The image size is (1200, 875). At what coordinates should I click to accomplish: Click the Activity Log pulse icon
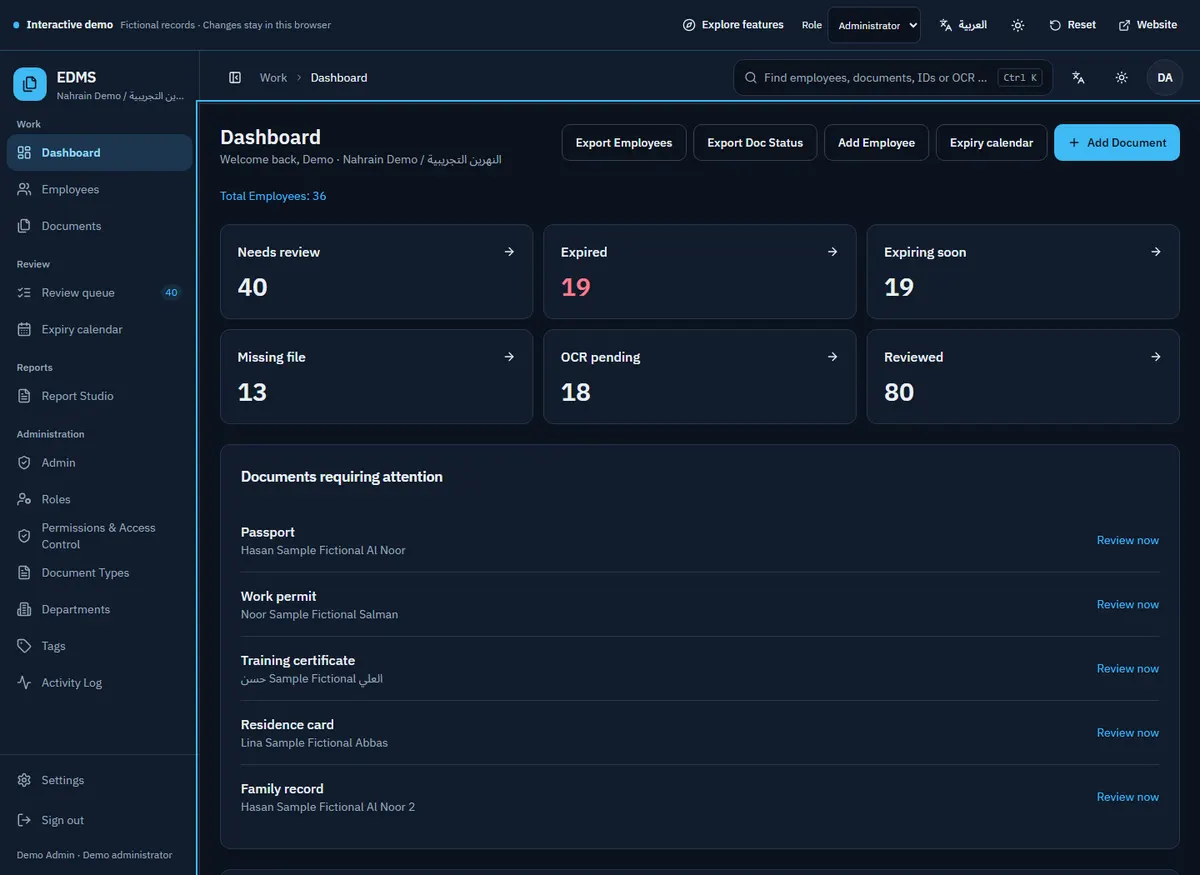[x=24, y=683]
